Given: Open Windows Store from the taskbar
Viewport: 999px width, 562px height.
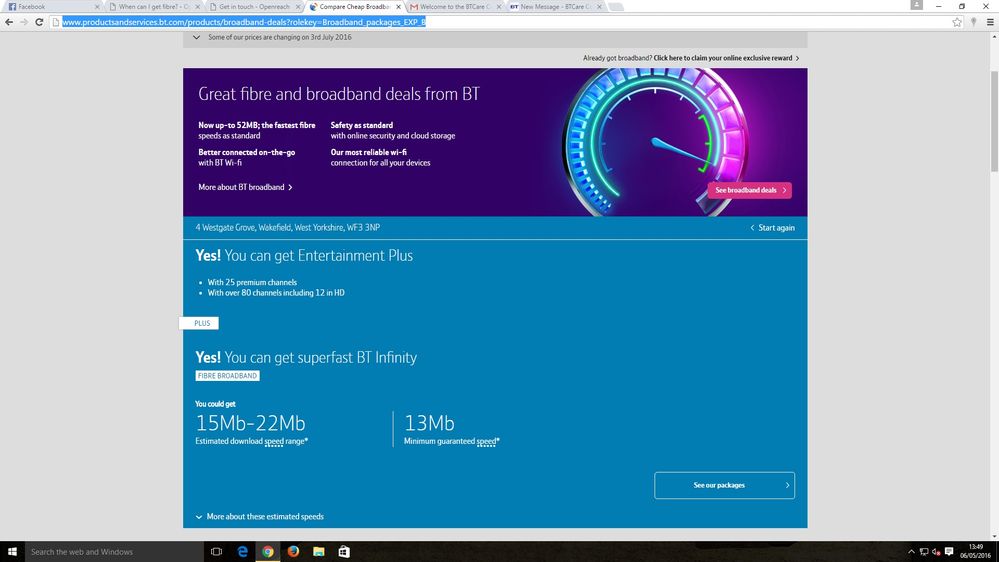Looking at the screenshot, I should pyautogui.click(x=343, y=551).
